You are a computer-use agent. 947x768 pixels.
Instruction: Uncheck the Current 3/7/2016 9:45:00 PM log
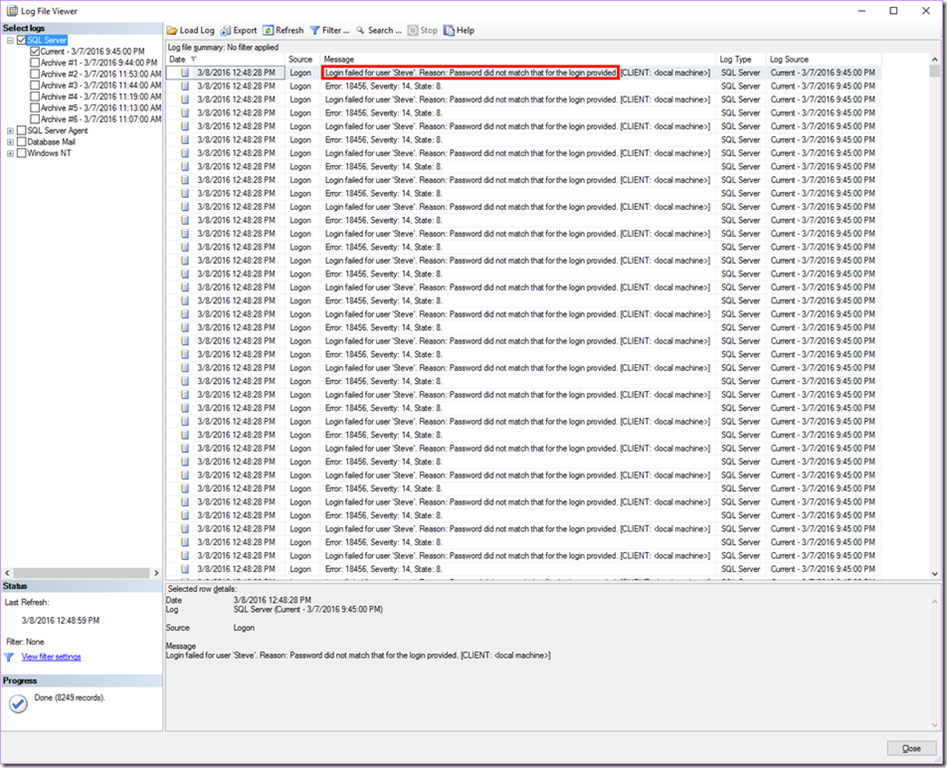pyautogui.click(x=35, y=51)
